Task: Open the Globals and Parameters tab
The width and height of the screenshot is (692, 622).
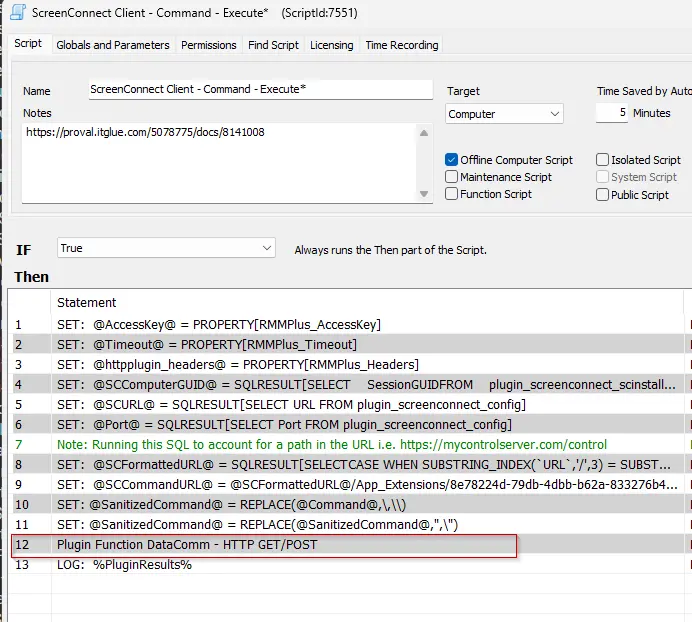Action: (113, 45)
